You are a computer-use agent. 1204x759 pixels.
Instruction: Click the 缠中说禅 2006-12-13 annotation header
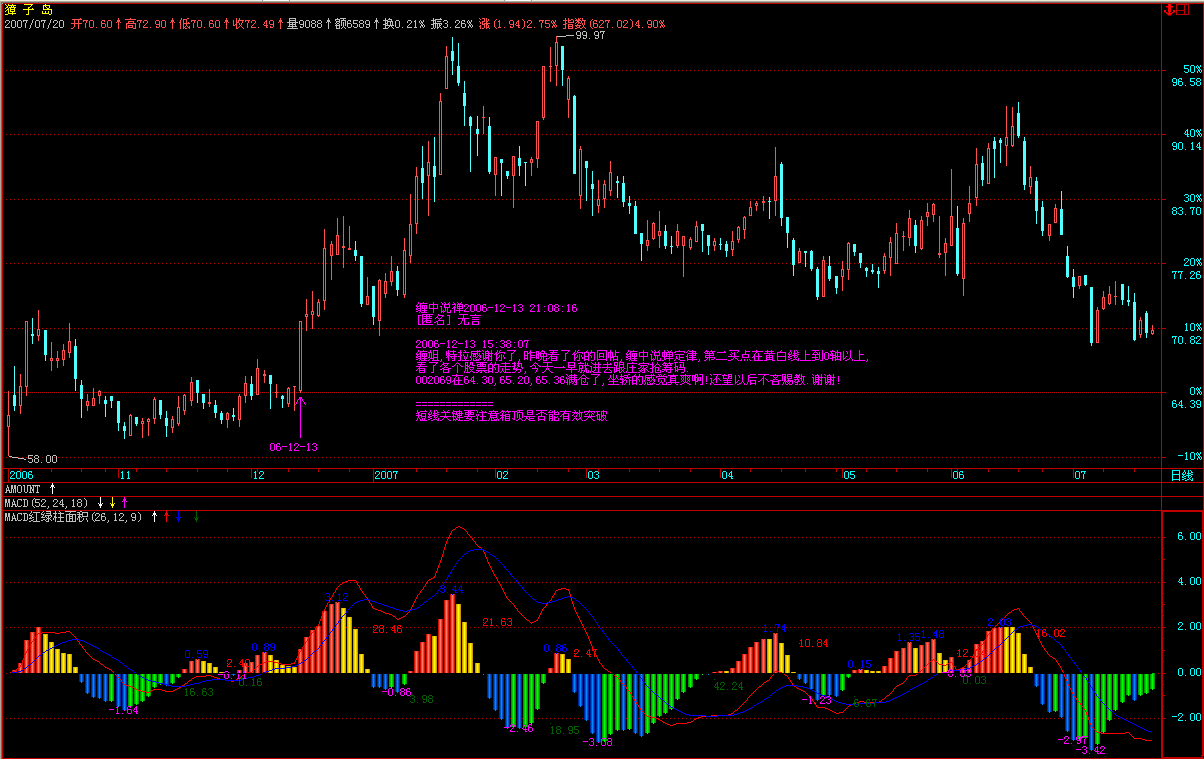496,308
